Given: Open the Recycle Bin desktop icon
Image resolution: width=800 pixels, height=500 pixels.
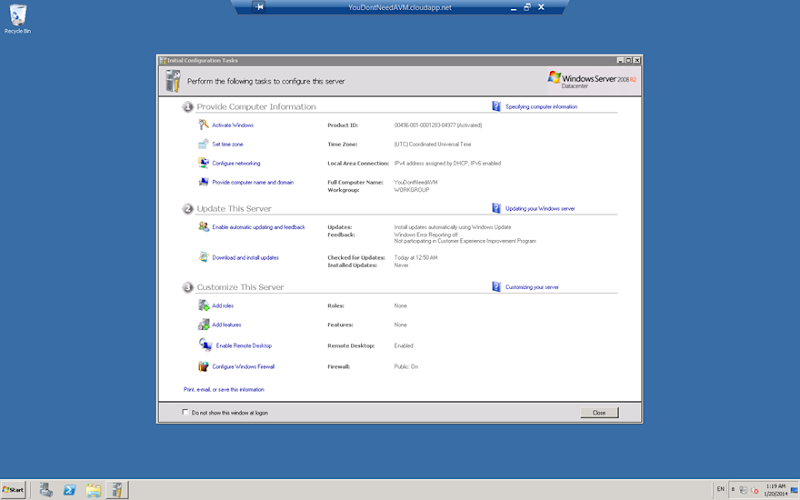Looking at the screenshot, I should click(17, 19).
